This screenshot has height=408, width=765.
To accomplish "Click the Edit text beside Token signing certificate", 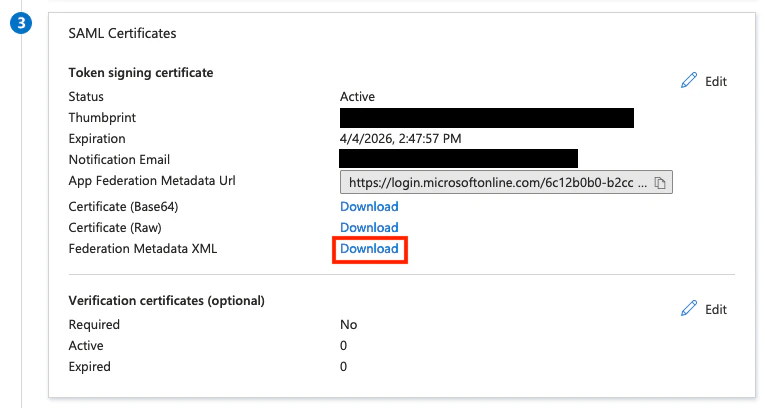I will 716,82.
